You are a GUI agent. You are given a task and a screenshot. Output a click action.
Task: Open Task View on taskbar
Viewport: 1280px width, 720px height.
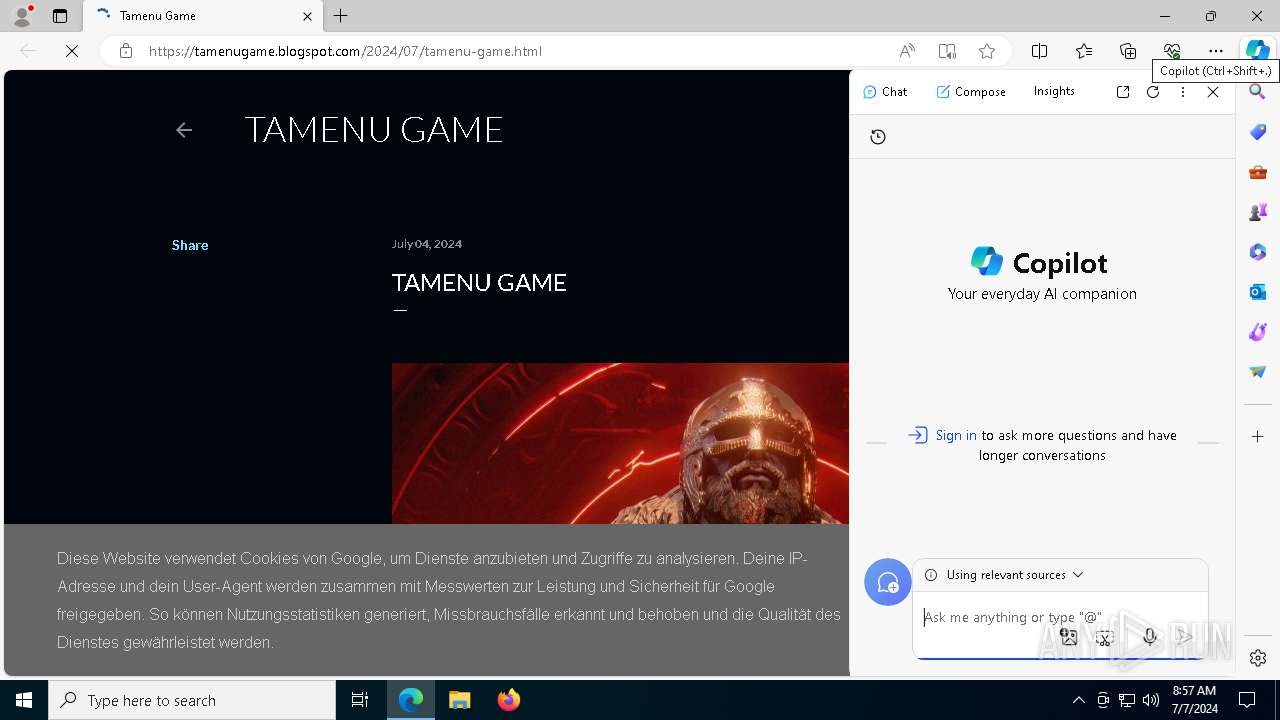tap(360, 700)
